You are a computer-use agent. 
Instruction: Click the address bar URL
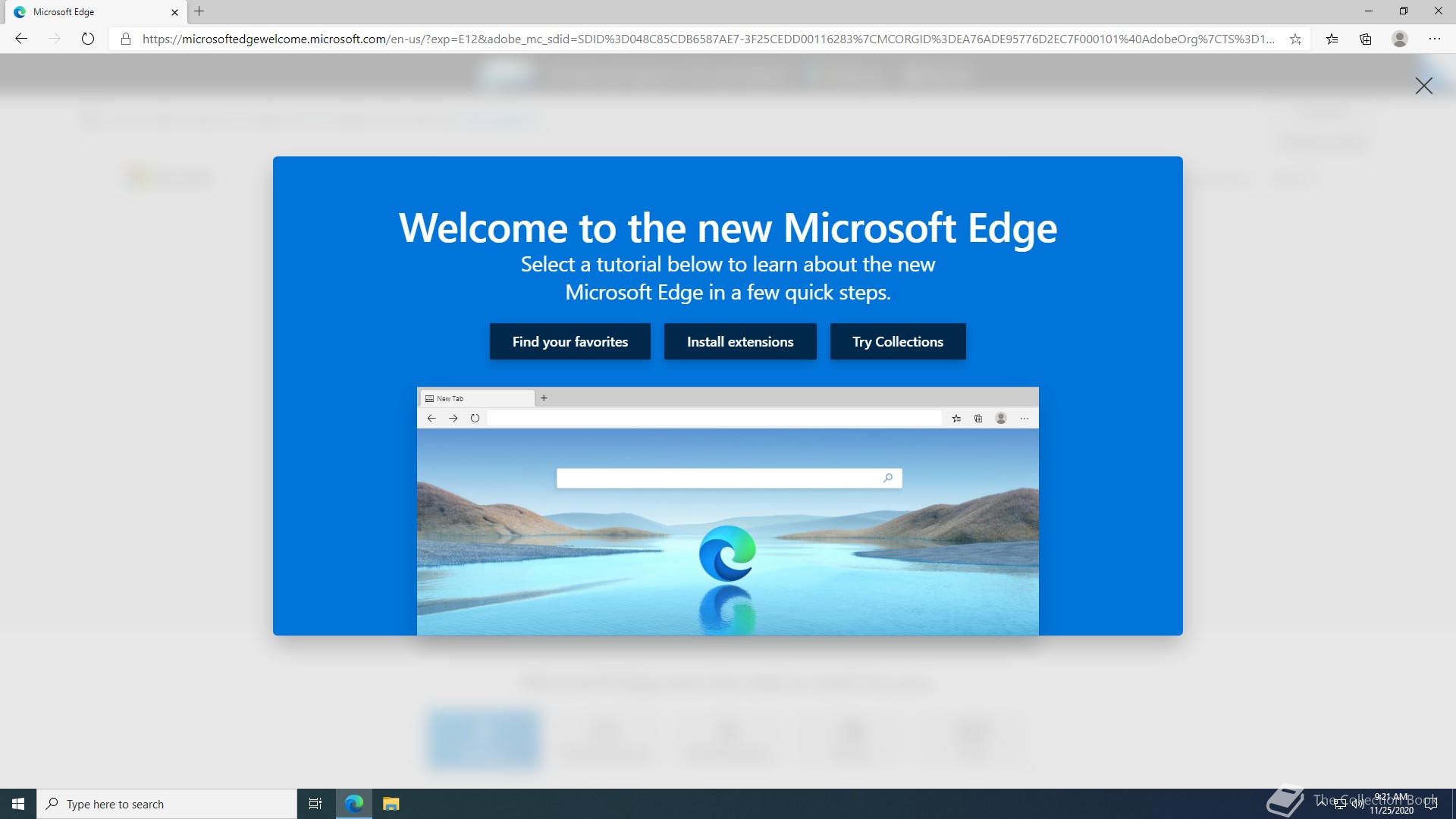pyautogui.click(x=709, y=39)
